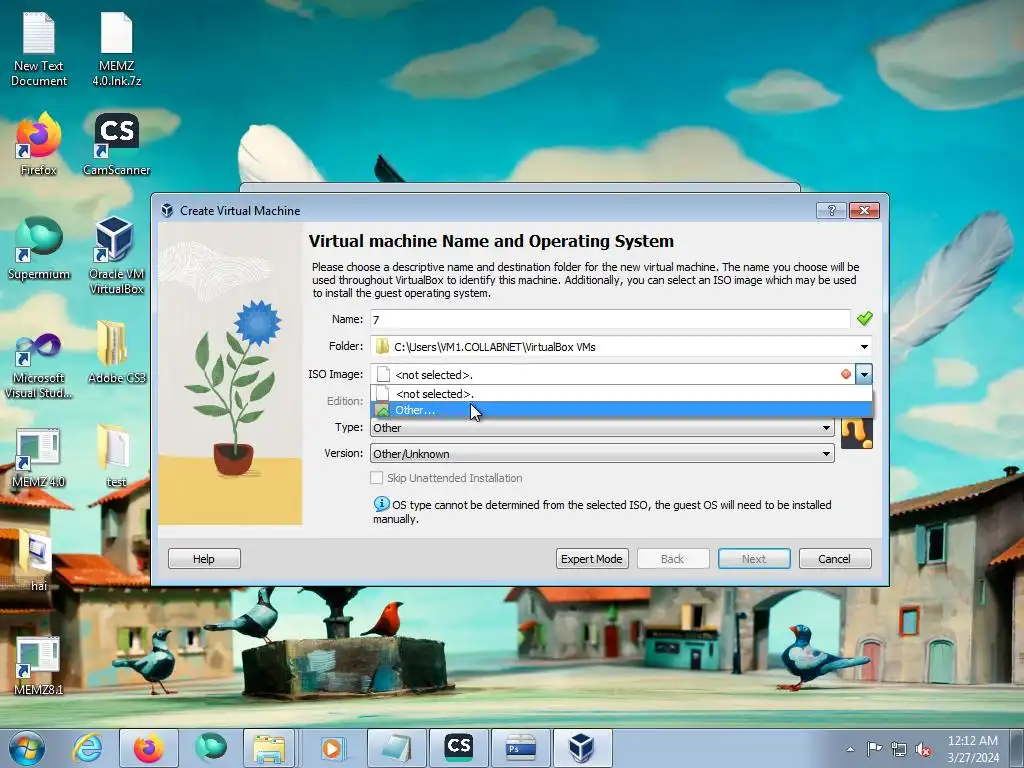
Task: Open the Windows Start menu orb
Action: coord(27,748)
